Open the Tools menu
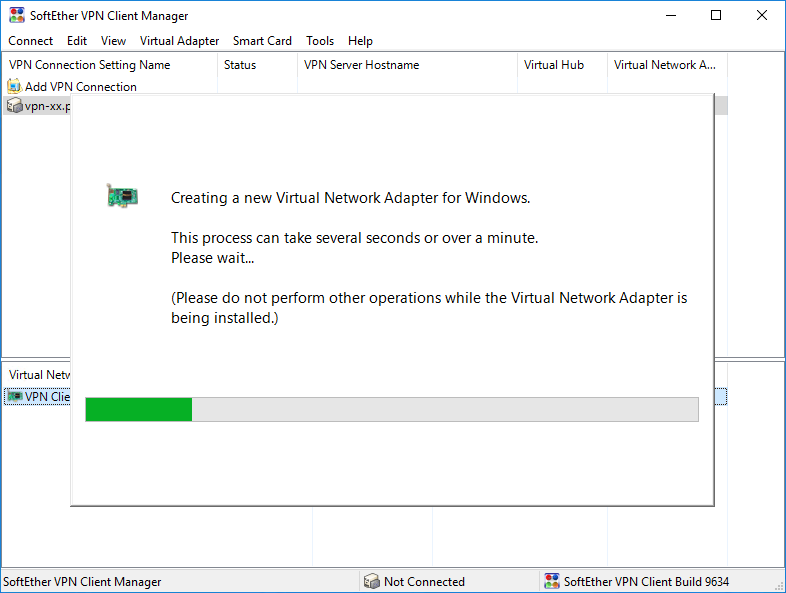786x593 pixels. 320,41
